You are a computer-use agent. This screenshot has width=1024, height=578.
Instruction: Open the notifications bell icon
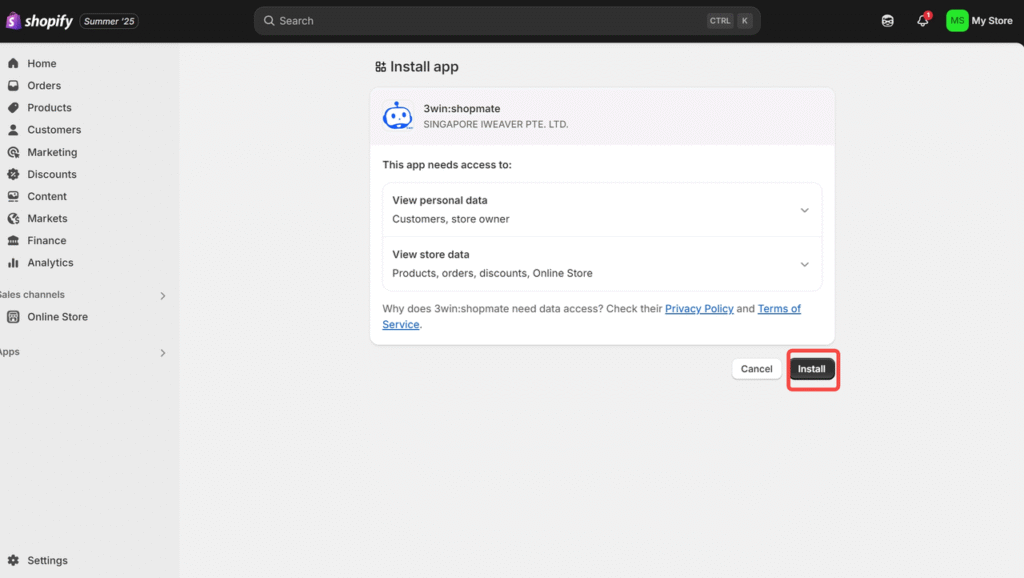(923, 20)
